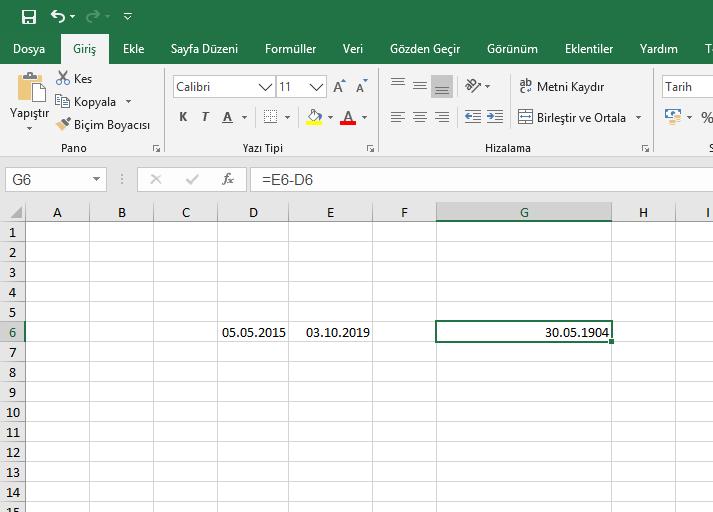
Task: Align cell content to middle
Action: point(420,85)
